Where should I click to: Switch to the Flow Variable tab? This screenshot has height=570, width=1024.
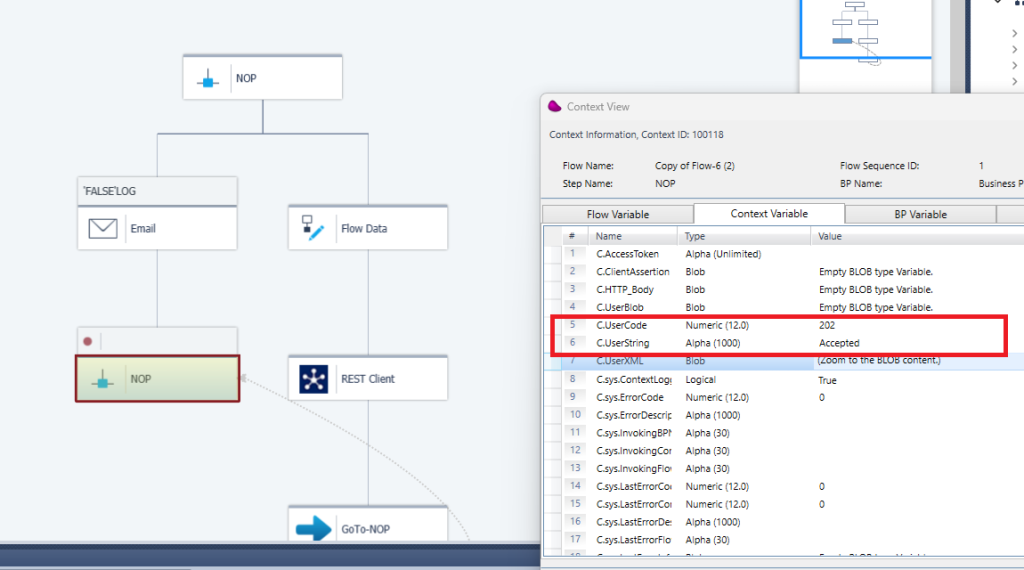tap(617, 214)
